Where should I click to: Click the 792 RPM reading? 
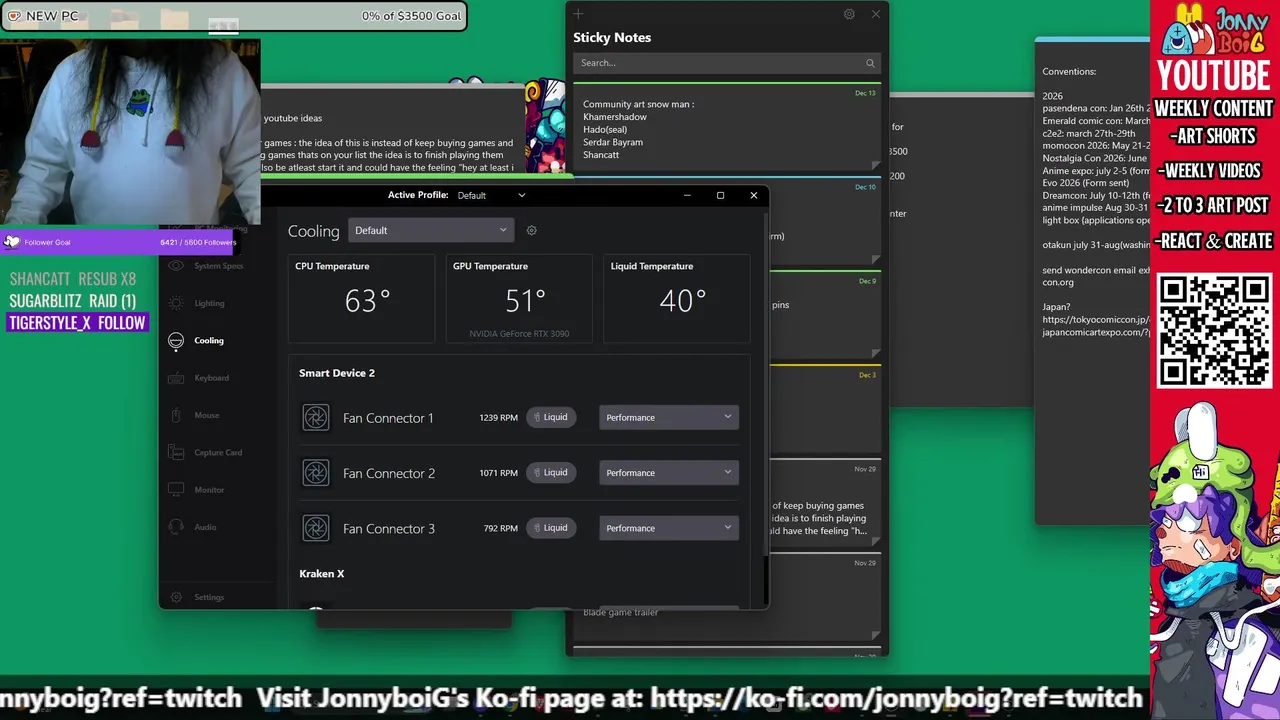(500, 528)
